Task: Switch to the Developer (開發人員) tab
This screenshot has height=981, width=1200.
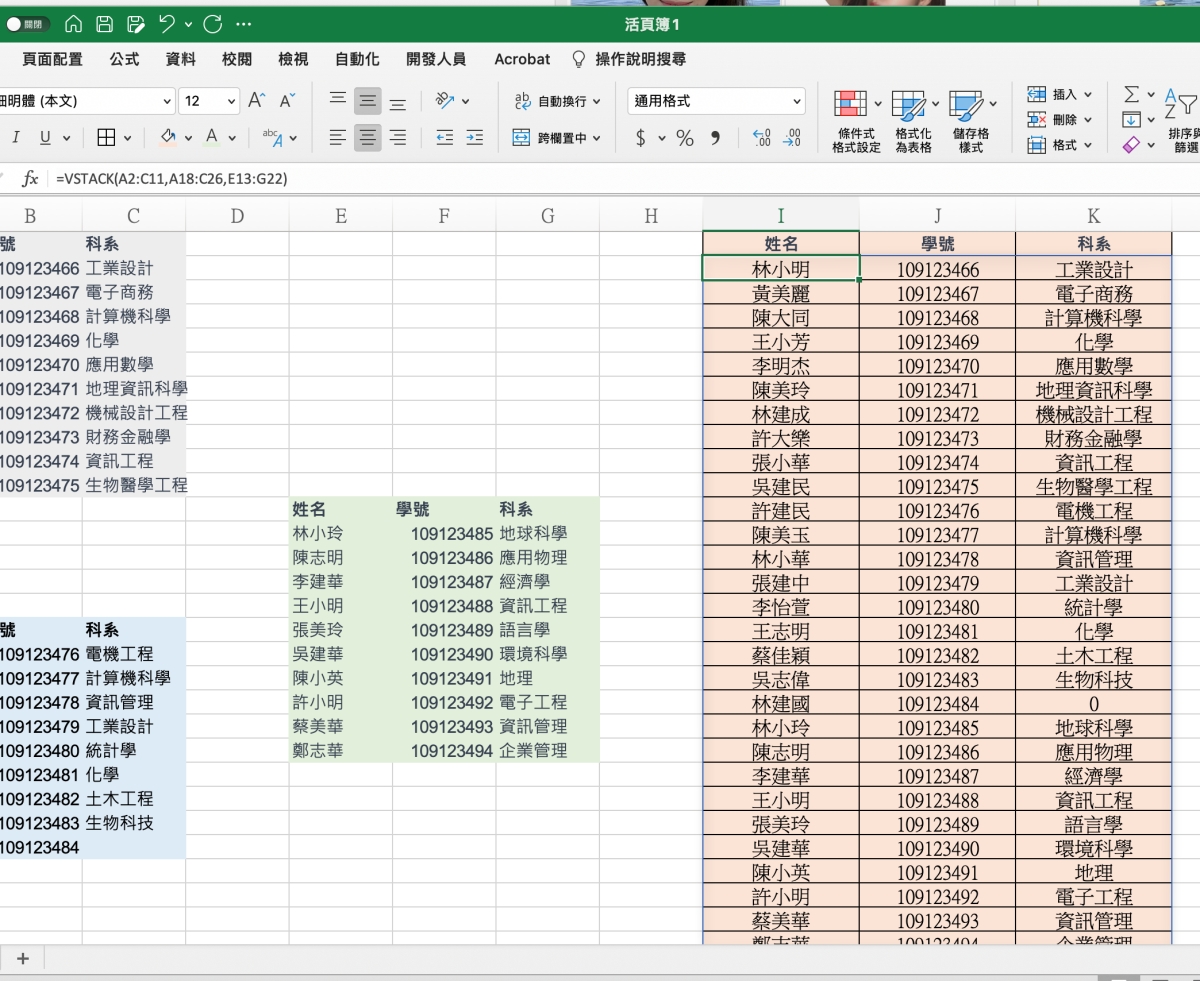Action: tap(436, 59)
